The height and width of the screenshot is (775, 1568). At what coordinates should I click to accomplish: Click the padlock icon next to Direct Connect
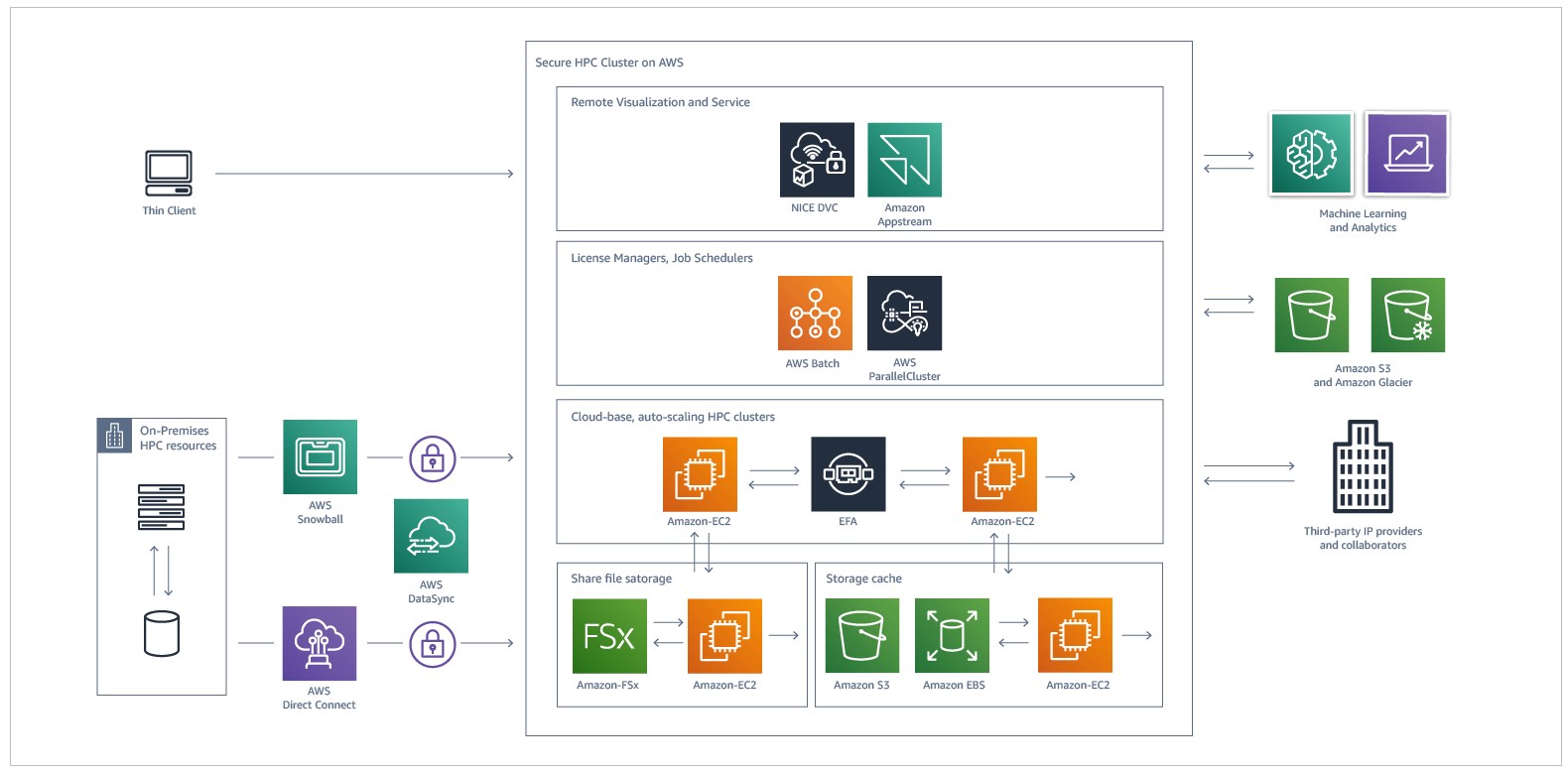tap(433, 644)
